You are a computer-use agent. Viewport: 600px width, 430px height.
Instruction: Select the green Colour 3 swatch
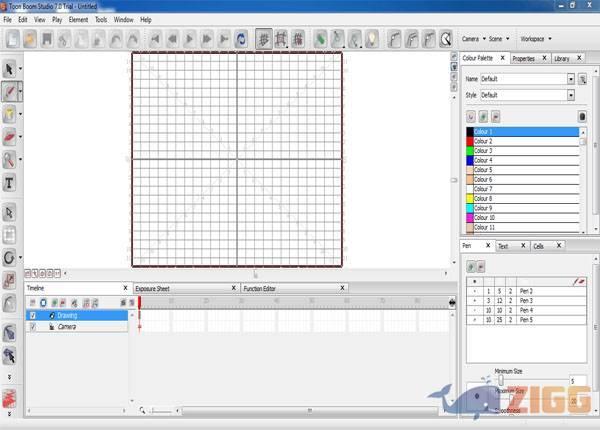click(x=470, y=151)
